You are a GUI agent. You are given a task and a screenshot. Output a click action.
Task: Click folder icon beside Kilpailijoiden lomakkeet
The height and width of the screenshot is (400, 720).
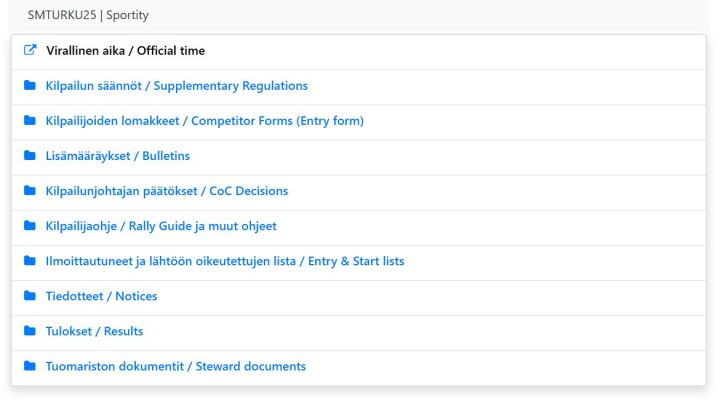click(x=29, y=121)
